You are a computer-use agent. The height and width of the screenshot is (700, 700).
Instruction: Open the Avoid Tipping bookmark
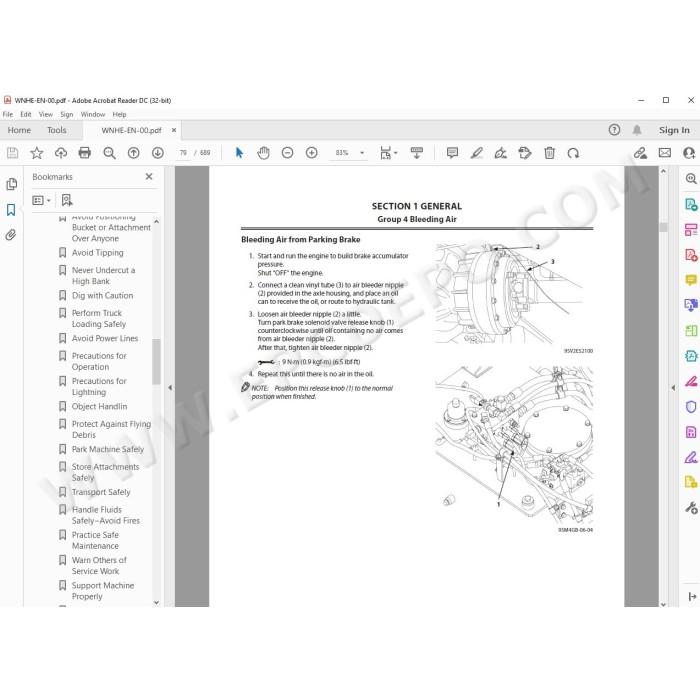click(x=97, y=253)
